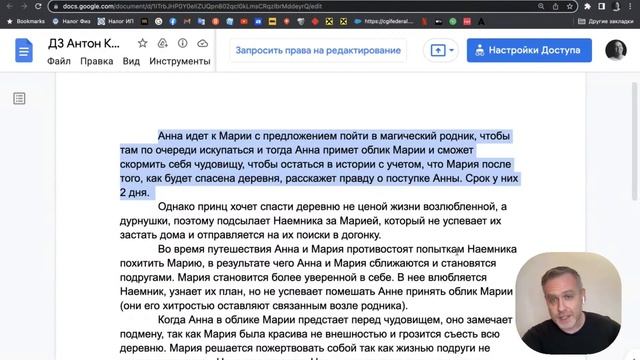Open the Gmail bookmark icon
640x360 pixels.
[x=187, y=21]
